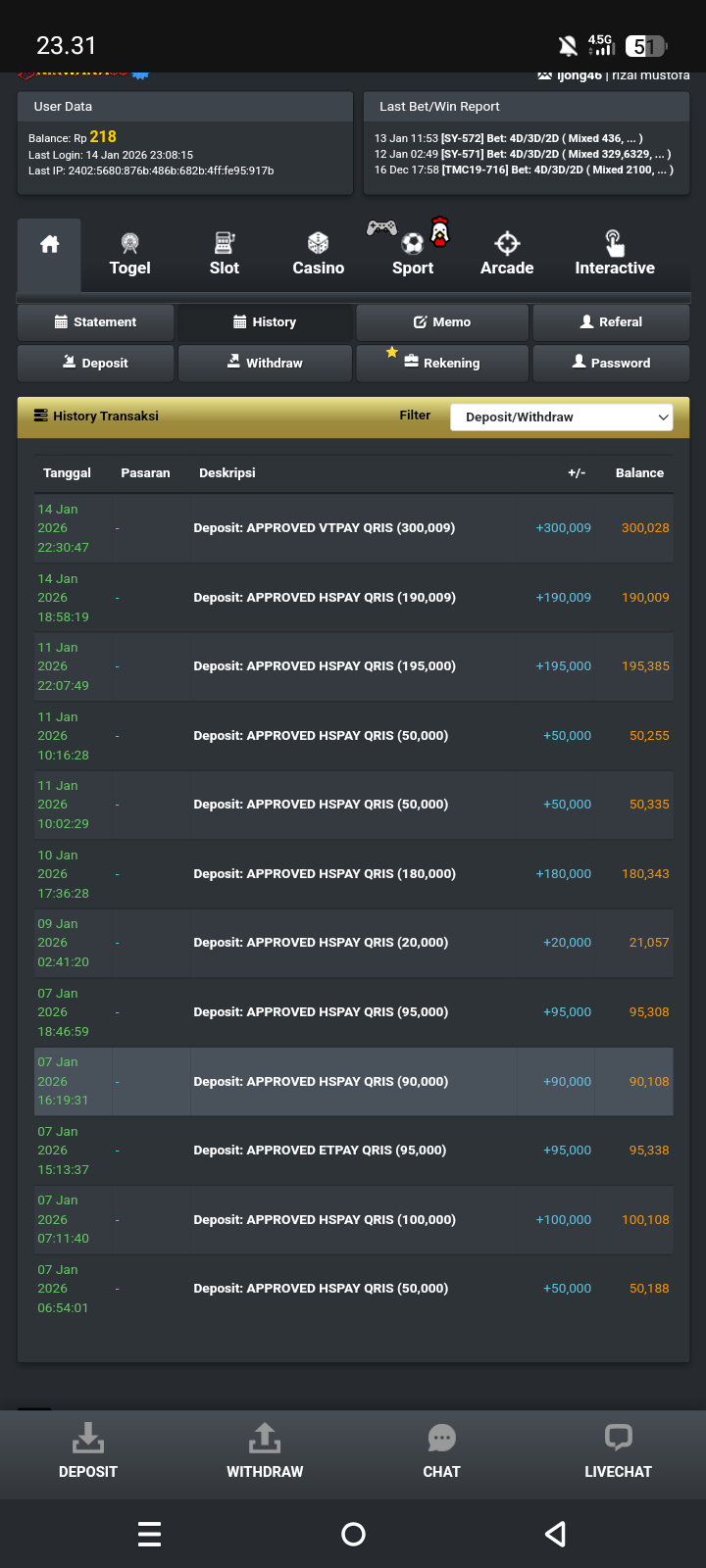Open the Referal page
The image size is (706, 1568).
click(611, 322)
